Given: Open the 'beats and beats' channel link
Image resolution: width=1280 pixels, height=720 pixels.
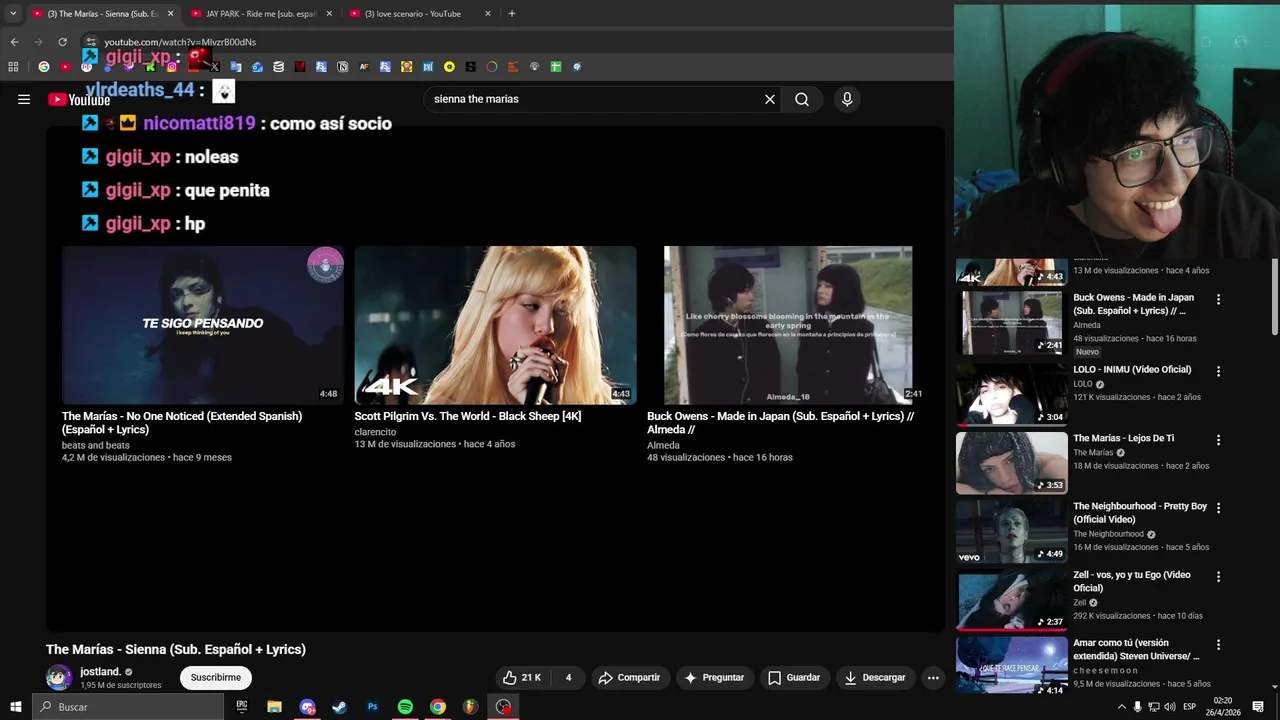Looking at the screenshot, I should point(96,445).
